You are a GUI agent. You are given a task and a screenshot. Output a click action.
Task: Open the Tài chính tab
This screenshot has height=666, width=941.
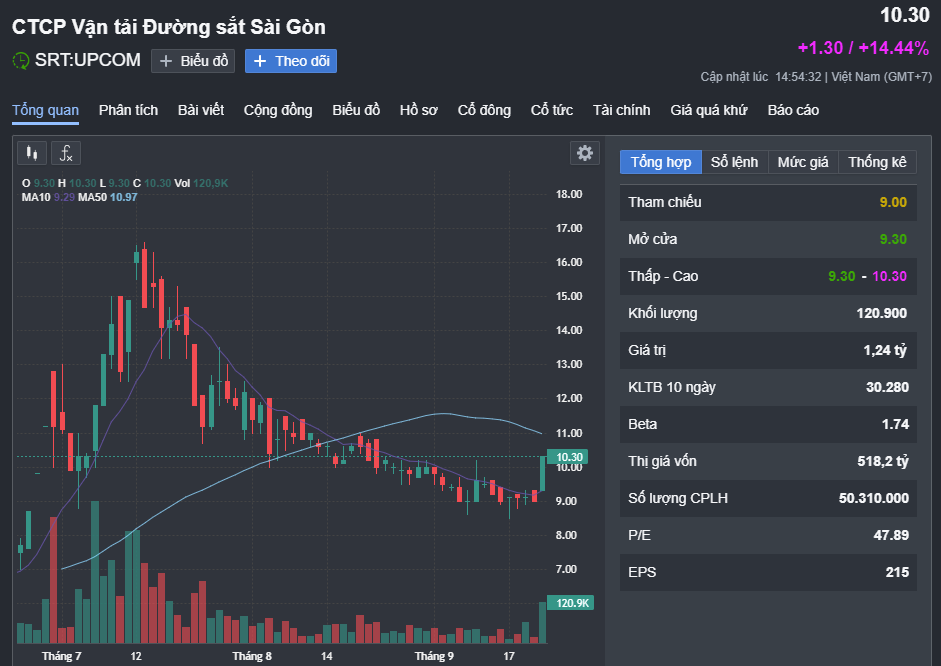622,110
